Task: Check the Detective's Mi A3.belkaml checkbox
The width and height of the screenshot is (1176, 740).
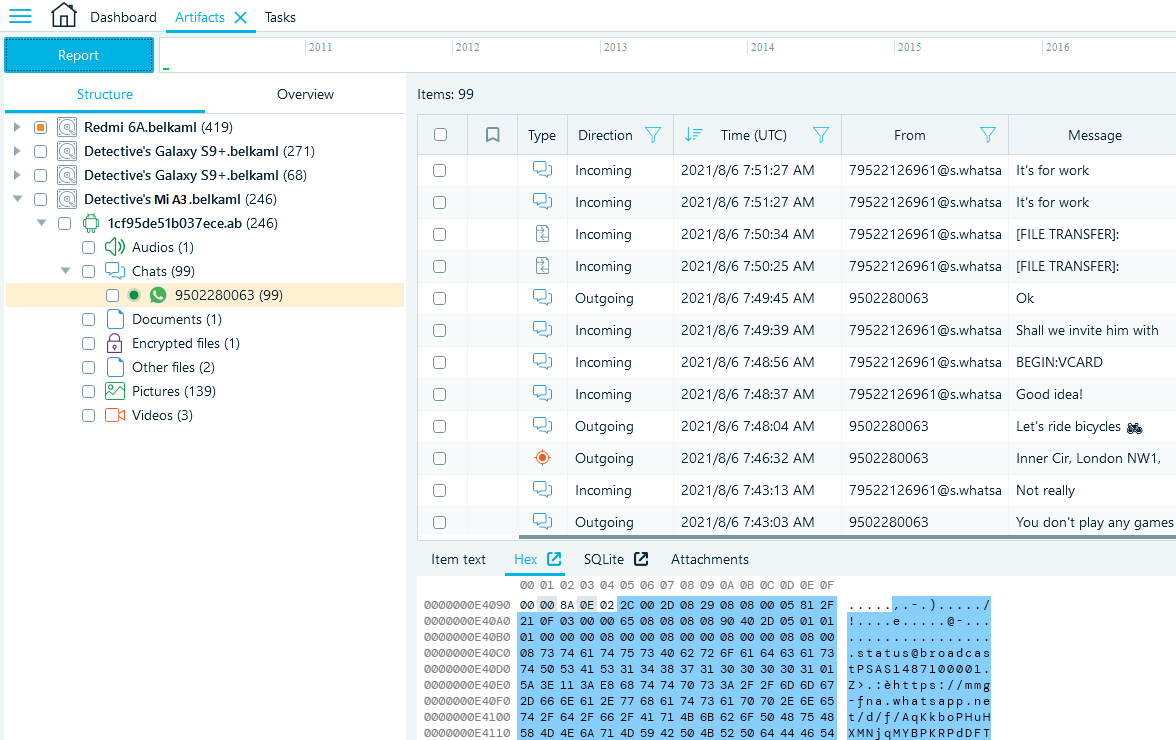Action: click(40, 199)
